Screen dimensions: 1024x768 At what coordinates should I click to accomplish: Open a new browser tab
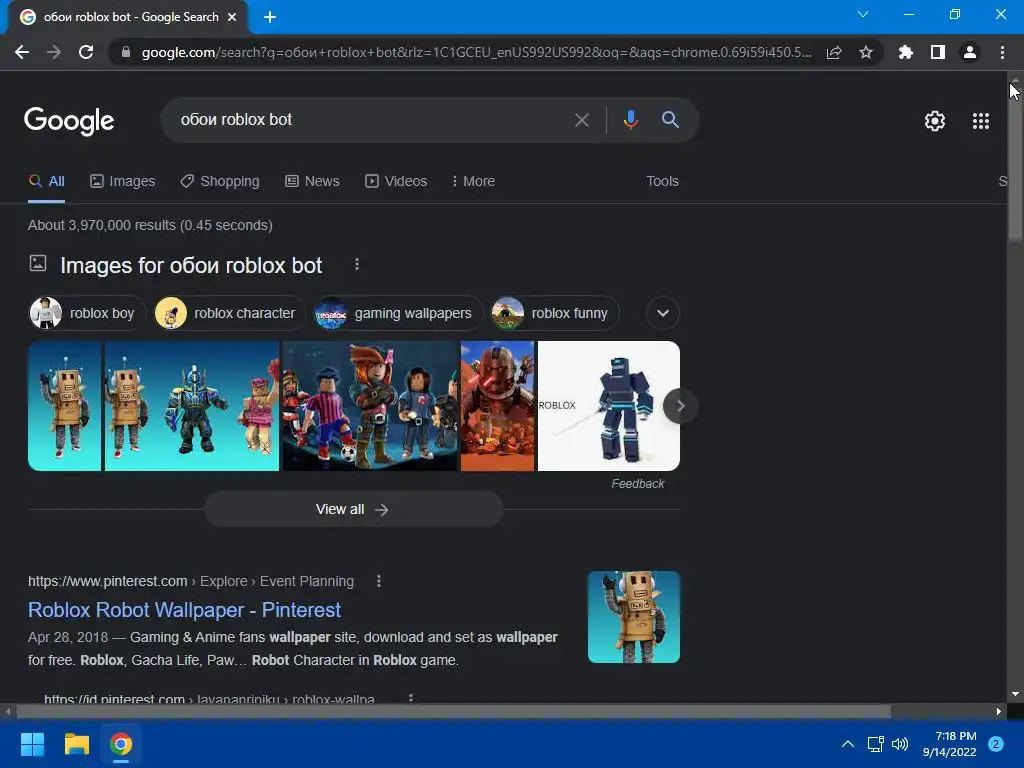coord(270,17)
